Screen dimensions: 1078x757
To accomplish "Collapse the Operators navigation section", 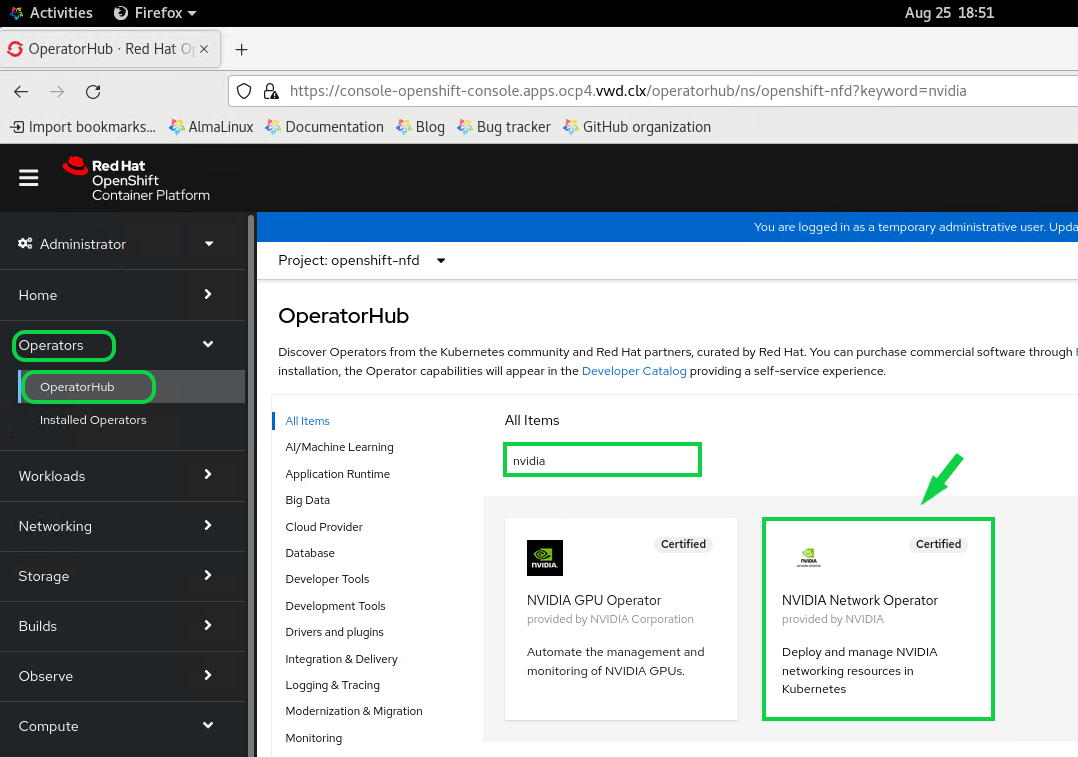I will coord(122,345).
